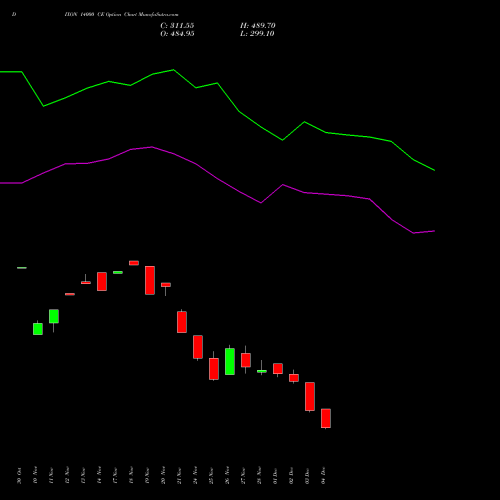
Task: Click the high price H: 489.70
Action: tap(258, 26)
